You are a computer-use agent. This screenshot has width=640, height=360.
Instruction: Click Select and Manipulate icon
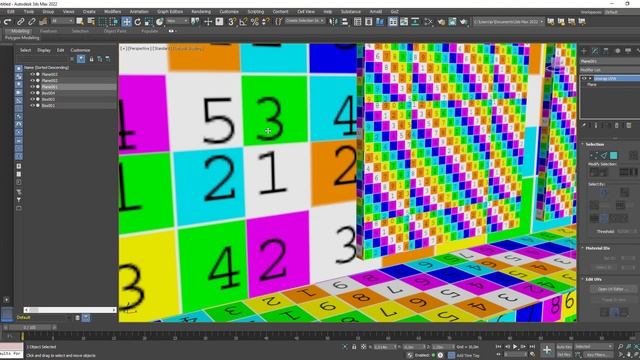[208, 21]
